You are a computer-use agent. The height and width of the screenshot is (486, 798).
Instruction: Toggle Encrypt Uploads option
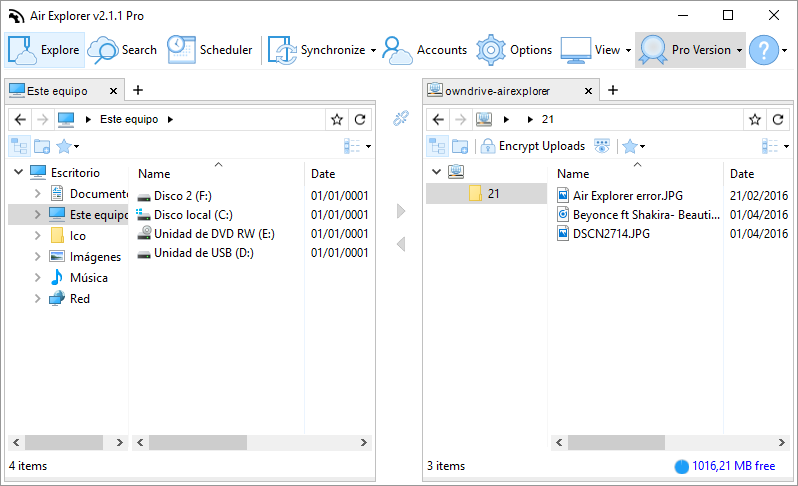point(533,147)
